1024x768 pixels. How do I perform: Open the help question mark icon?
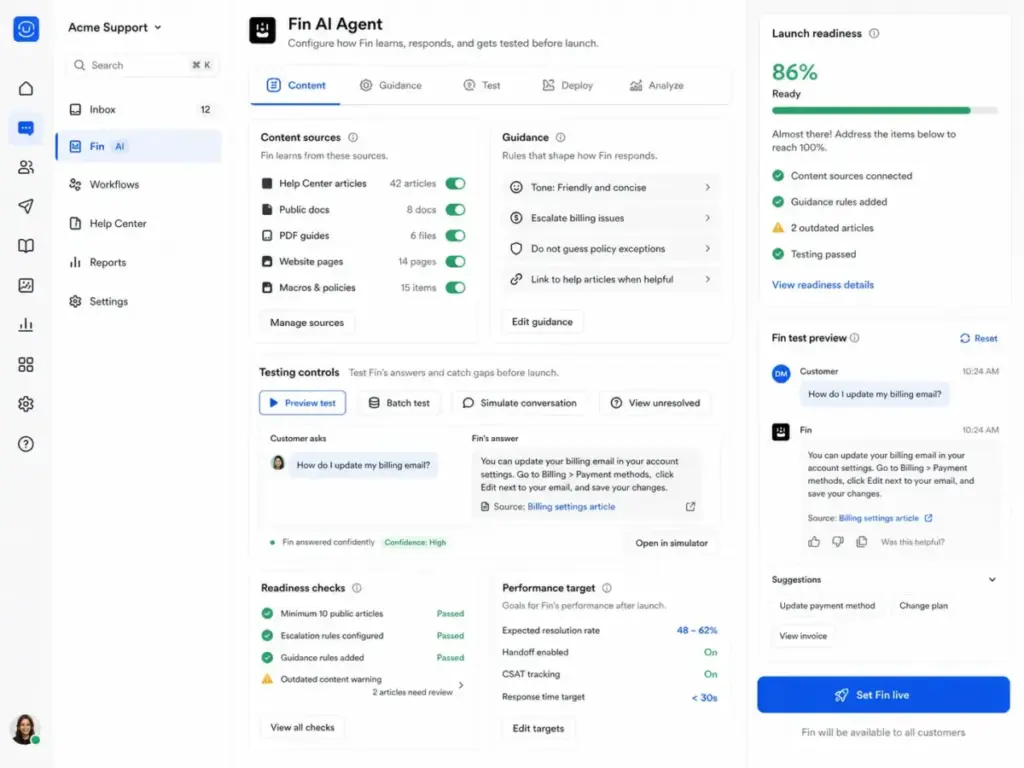tap(25, 444)
